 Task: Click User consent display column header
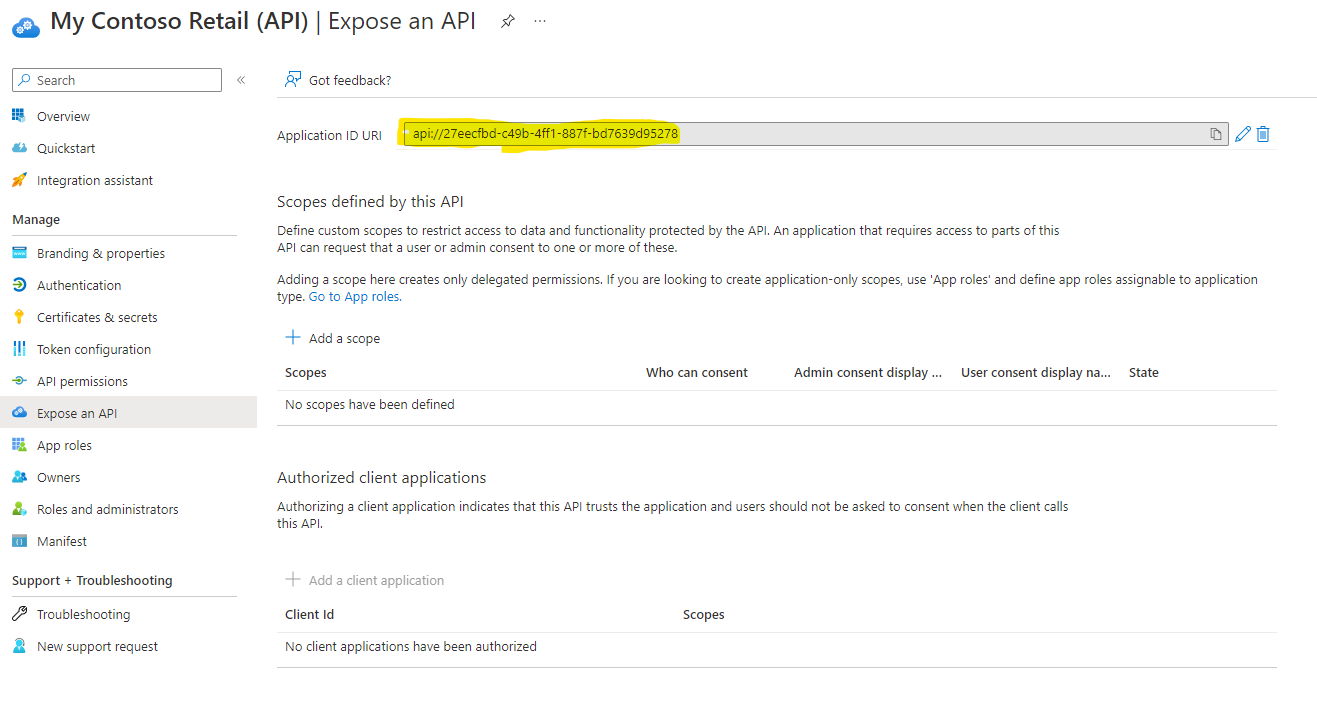pyautogui.click(x=1036, y=372)
